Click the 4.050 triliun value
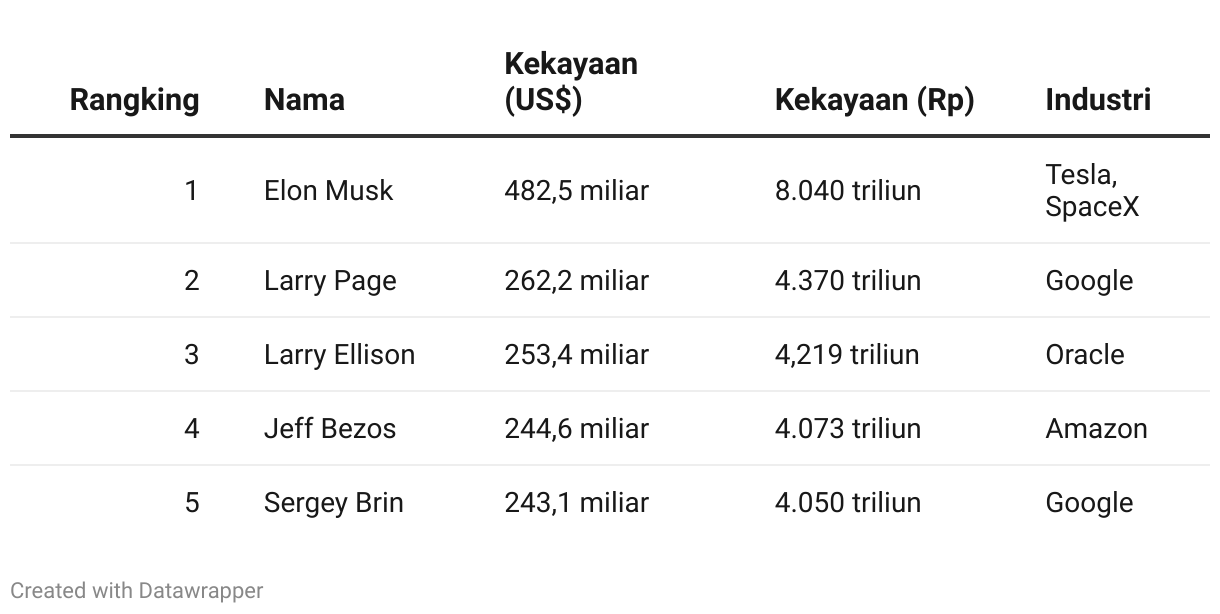The image size is (1220, 614). click(x=847, y=502)
